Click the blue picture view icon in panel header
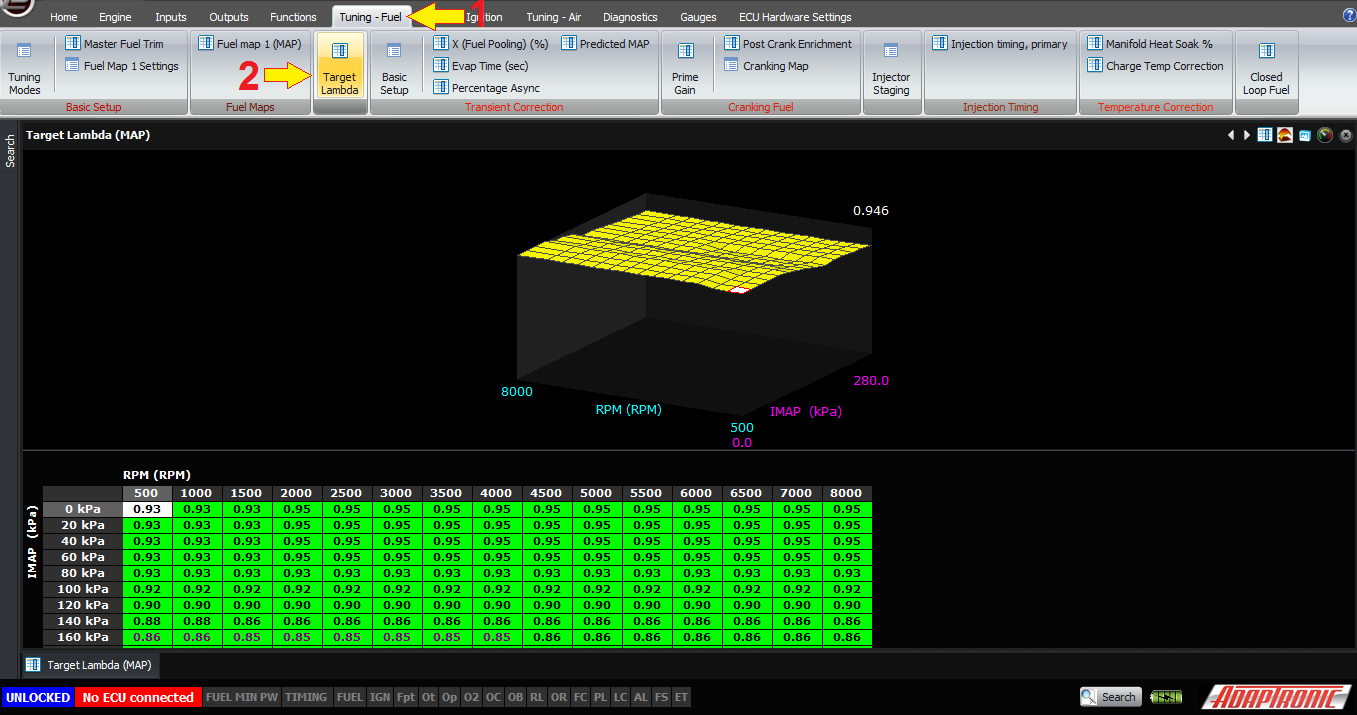The image size is (1357, 715). click(x=1305, y=135)
